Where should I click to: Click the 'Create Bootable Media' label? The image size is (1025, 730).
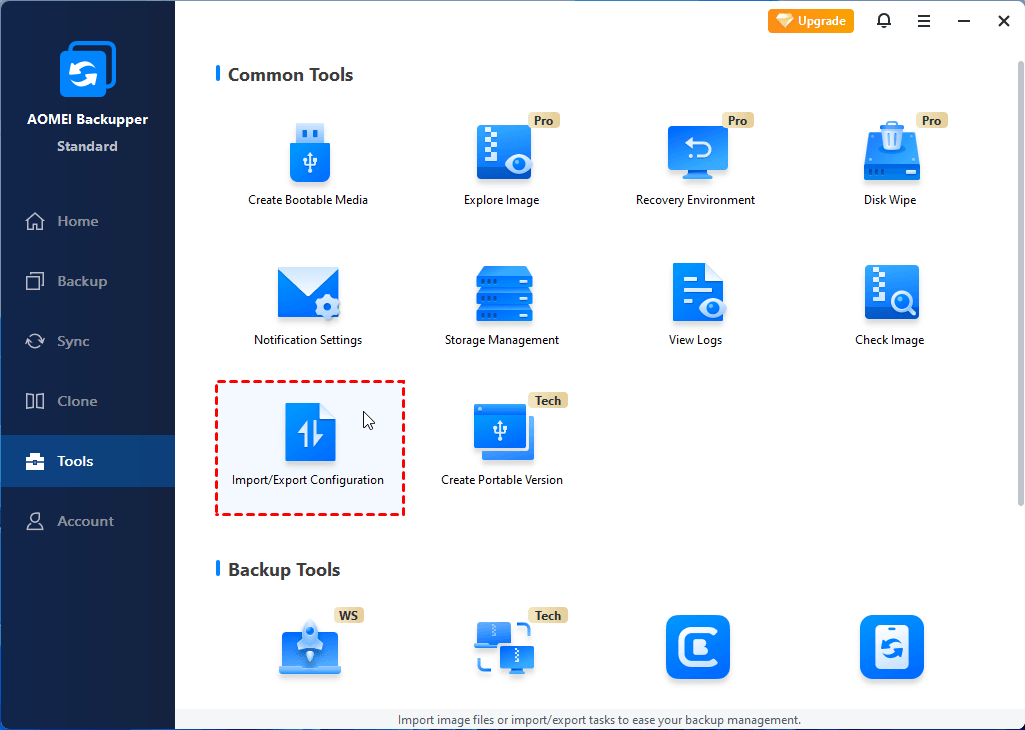(x=308, y=200)
